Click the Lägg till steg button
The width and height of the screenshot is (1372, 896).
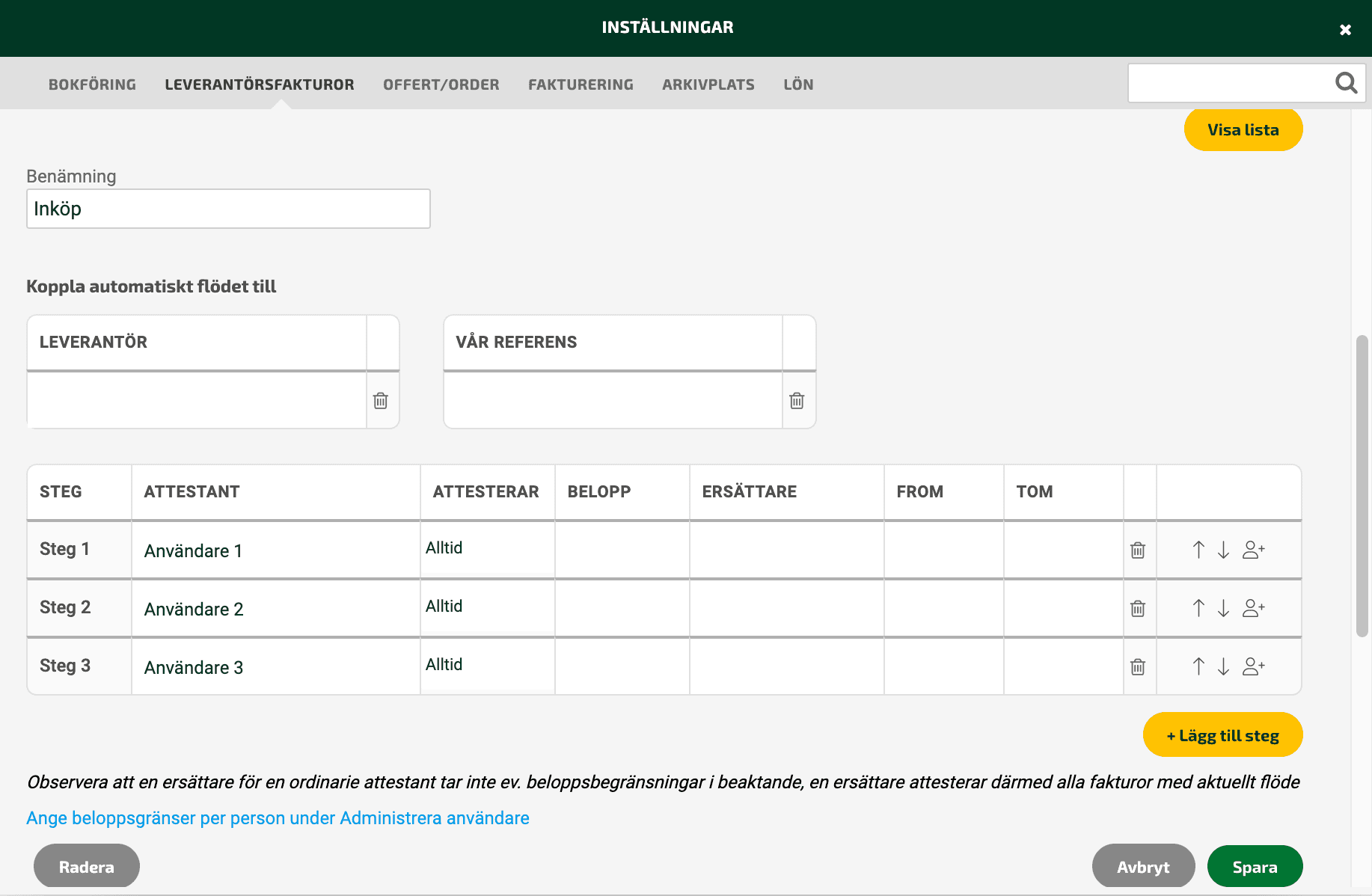tap(1222, 735)
